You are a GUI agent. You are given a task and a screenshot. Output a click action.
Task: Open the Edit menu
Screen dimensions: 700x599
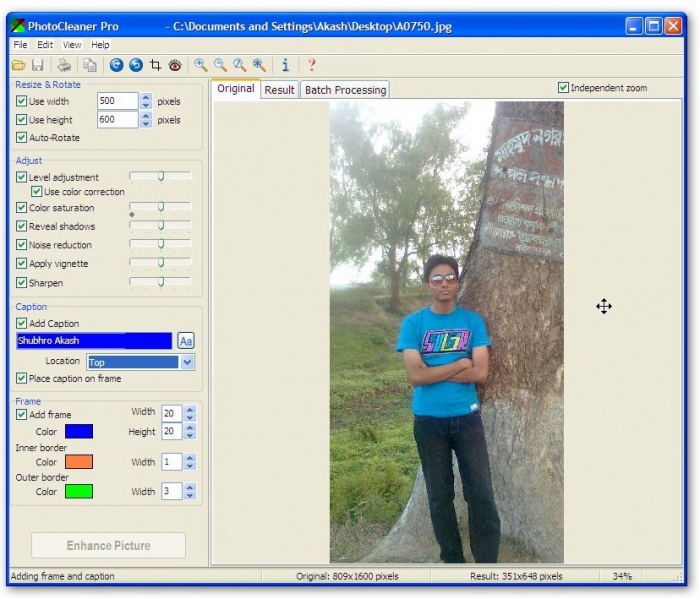[x=45, y=45]
